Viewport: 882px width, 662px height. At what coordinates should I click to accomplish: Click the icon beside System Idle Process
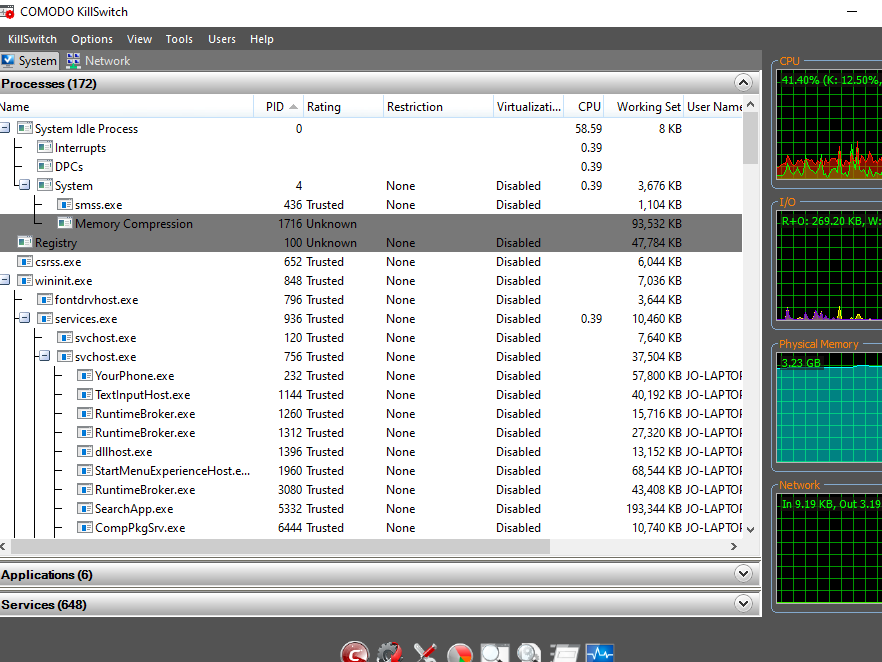[25, 128]
